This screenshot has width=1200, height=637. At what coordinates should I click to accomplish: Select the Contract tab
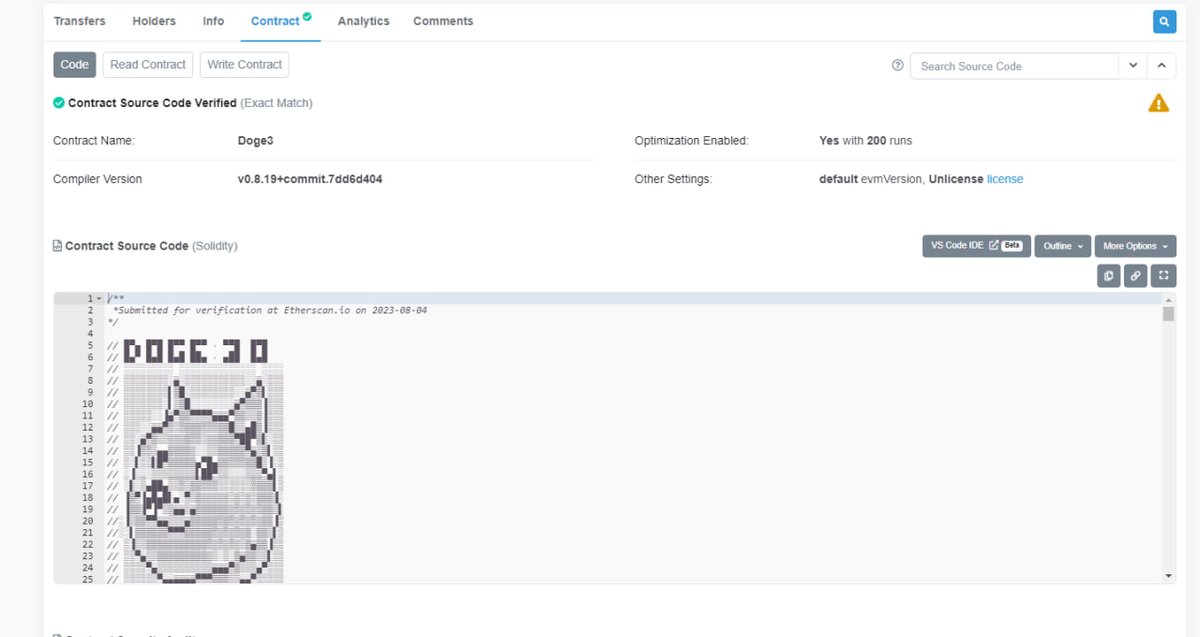(x=281, y=21)
